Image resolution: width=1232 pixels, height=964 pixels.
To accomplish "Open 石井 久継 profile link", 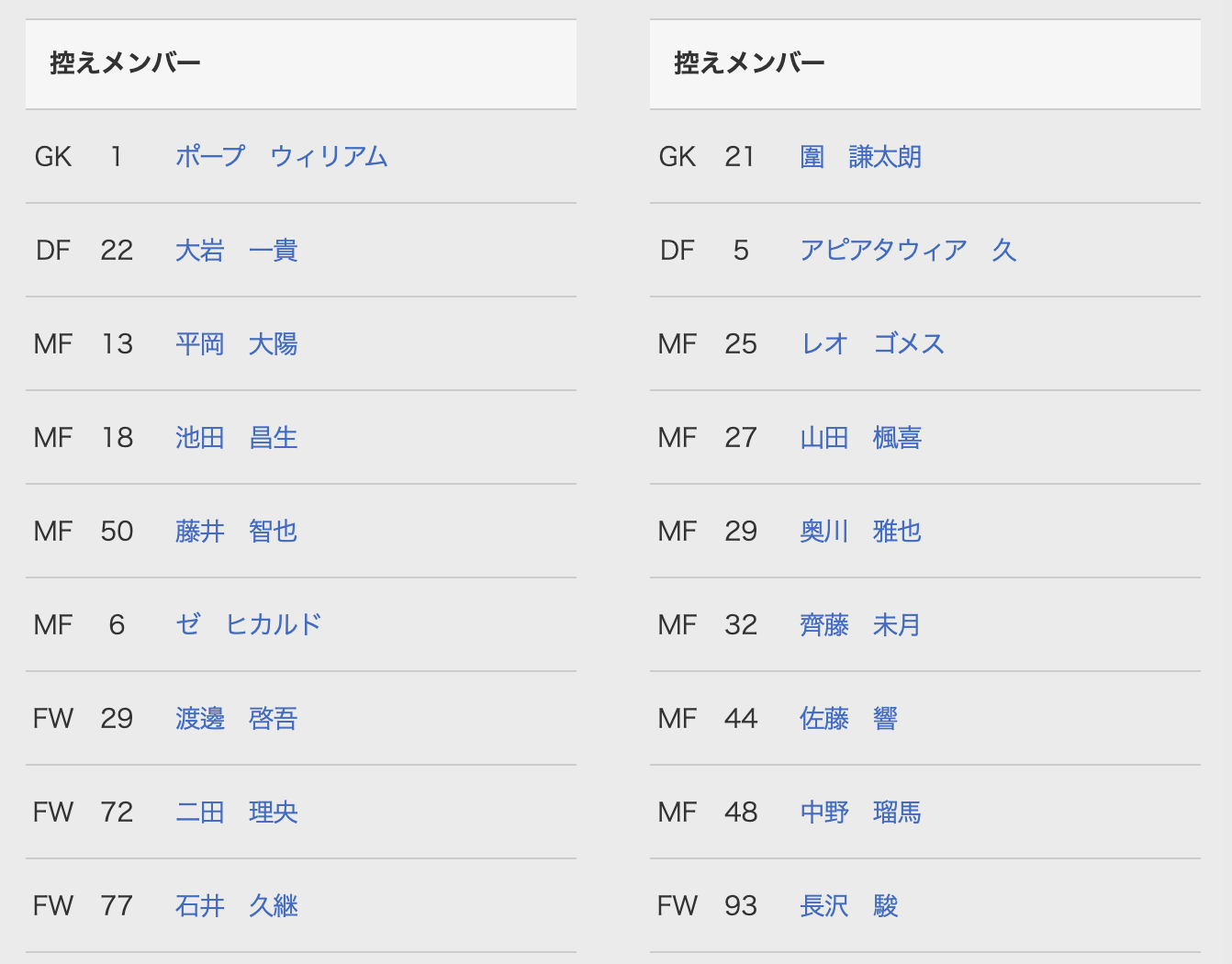I will coord(236,906).
